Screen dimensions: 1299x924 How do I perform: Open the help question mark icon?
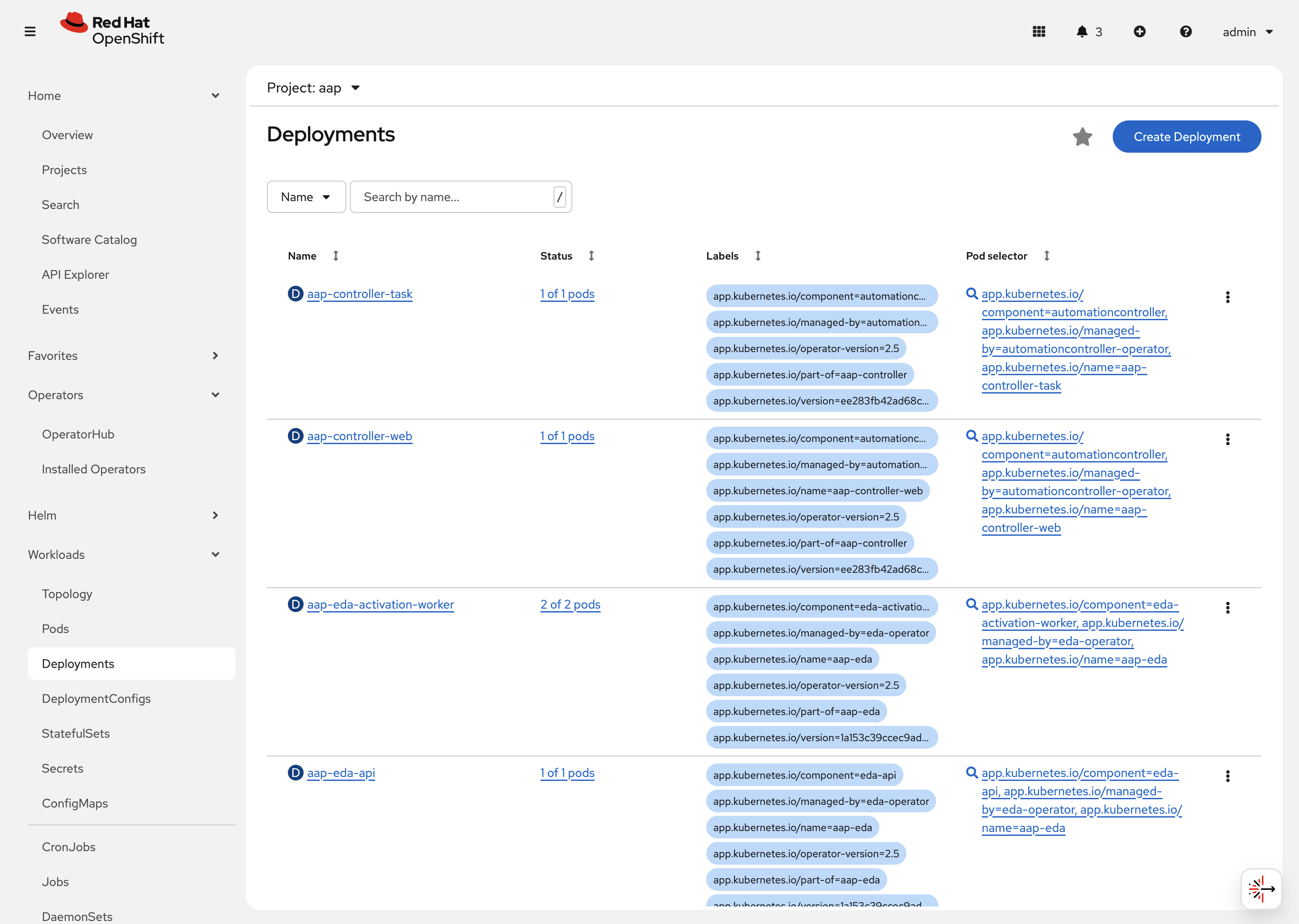coord(1185,32)
